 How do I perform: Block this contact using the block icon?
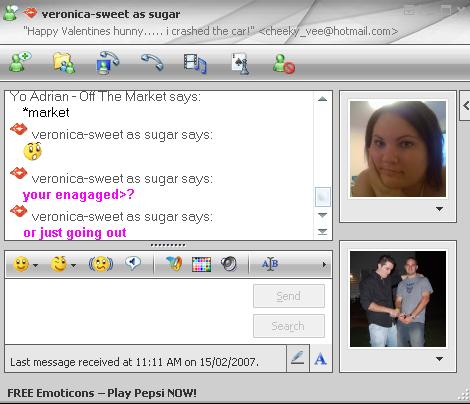pyautogui.click(x=284, y=63)
